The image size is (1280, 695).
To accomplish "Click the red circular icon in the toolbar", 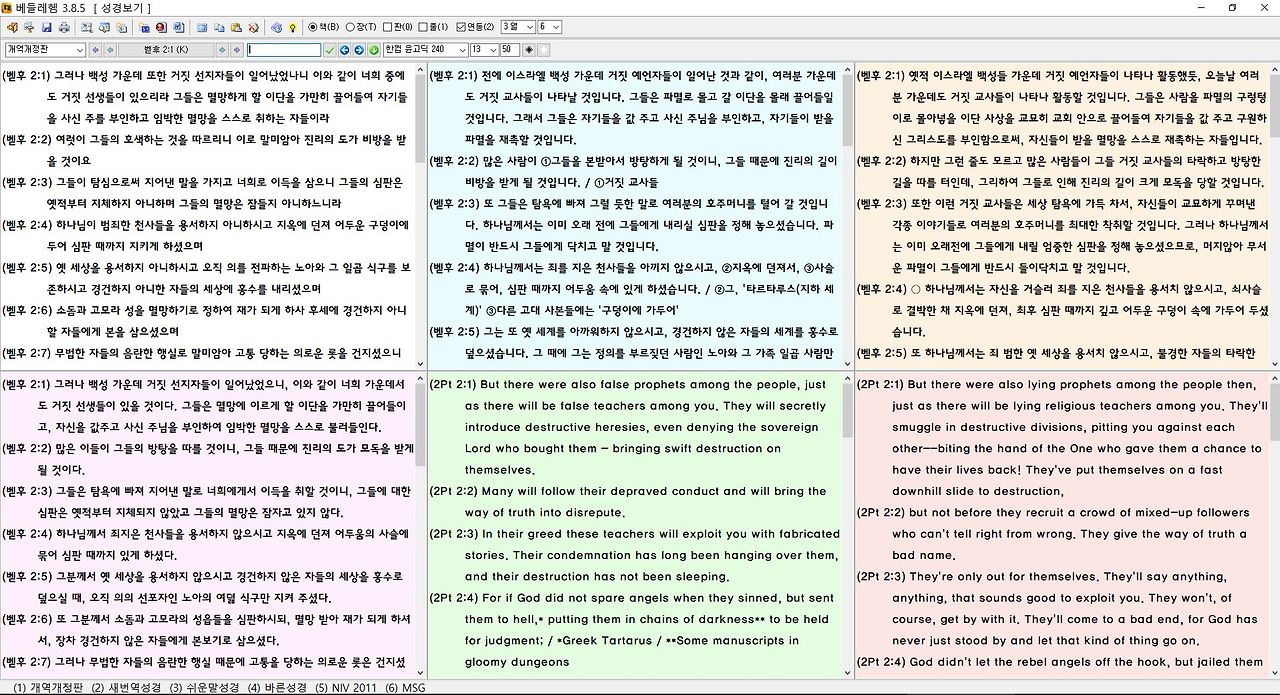I will pos(161,27).
